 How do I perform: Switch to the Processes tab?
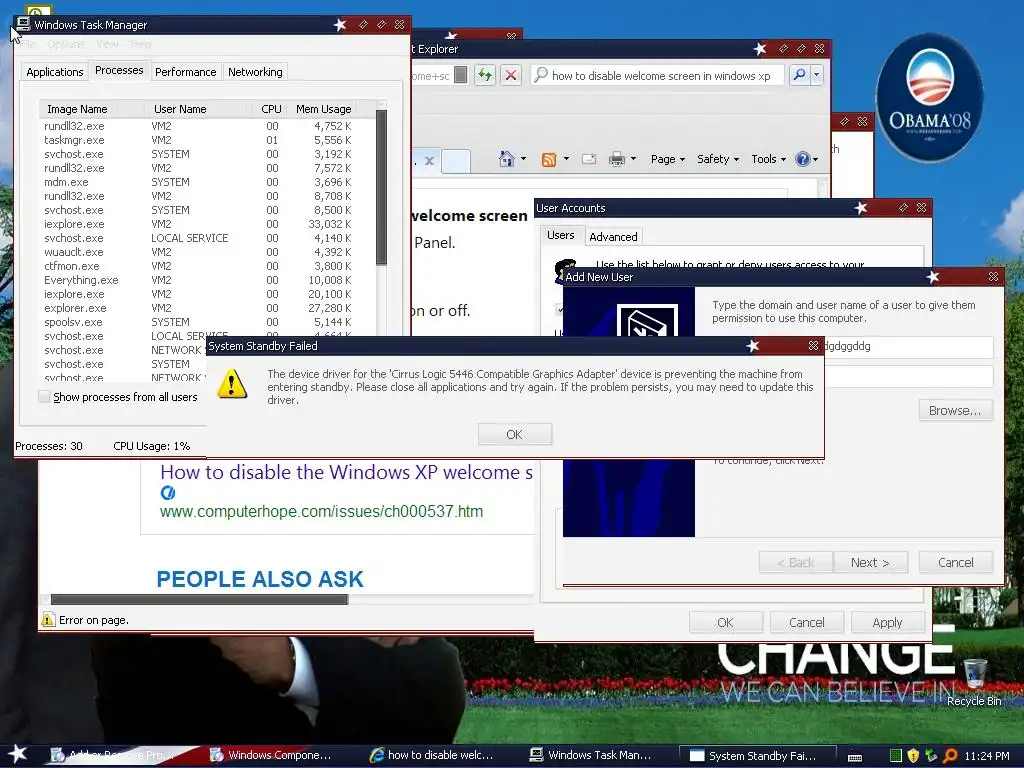[x=119, y=70]
